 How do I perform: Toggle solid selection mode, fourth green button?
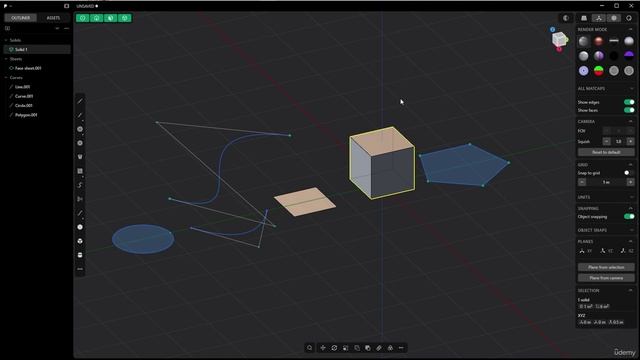coord(125,18)
